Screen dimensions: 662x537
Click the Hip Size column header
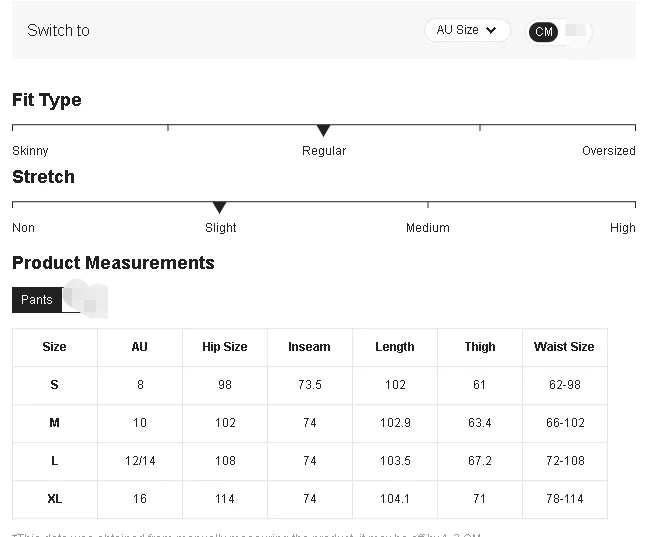(224, 347)
